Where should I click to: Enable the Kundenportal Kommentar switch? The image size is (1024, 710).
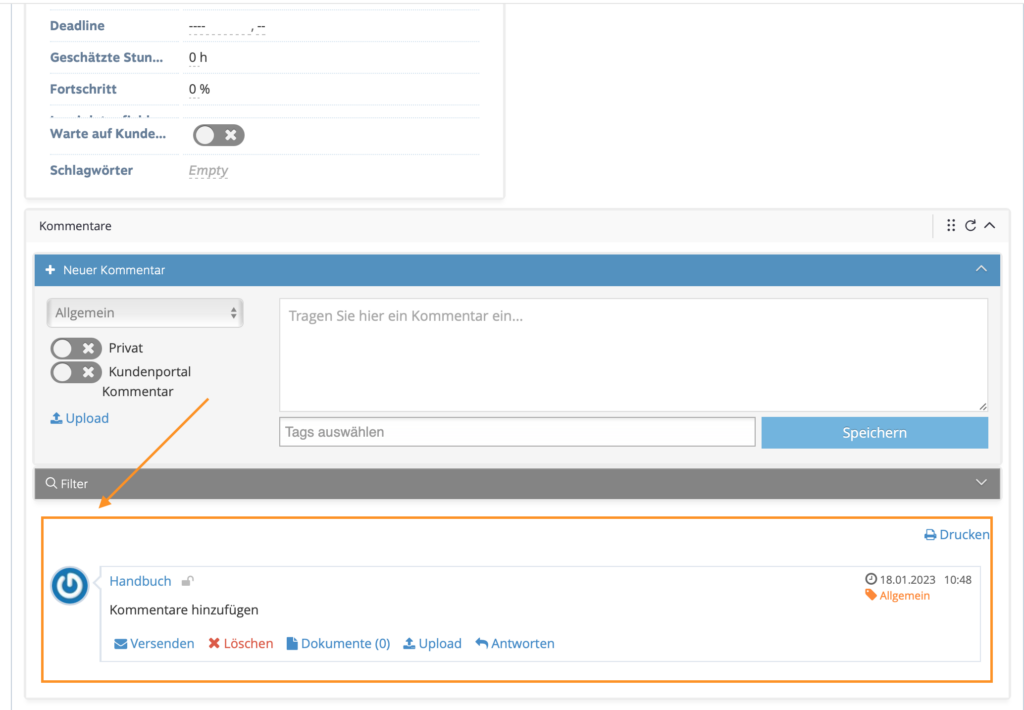tap(76, 372)
